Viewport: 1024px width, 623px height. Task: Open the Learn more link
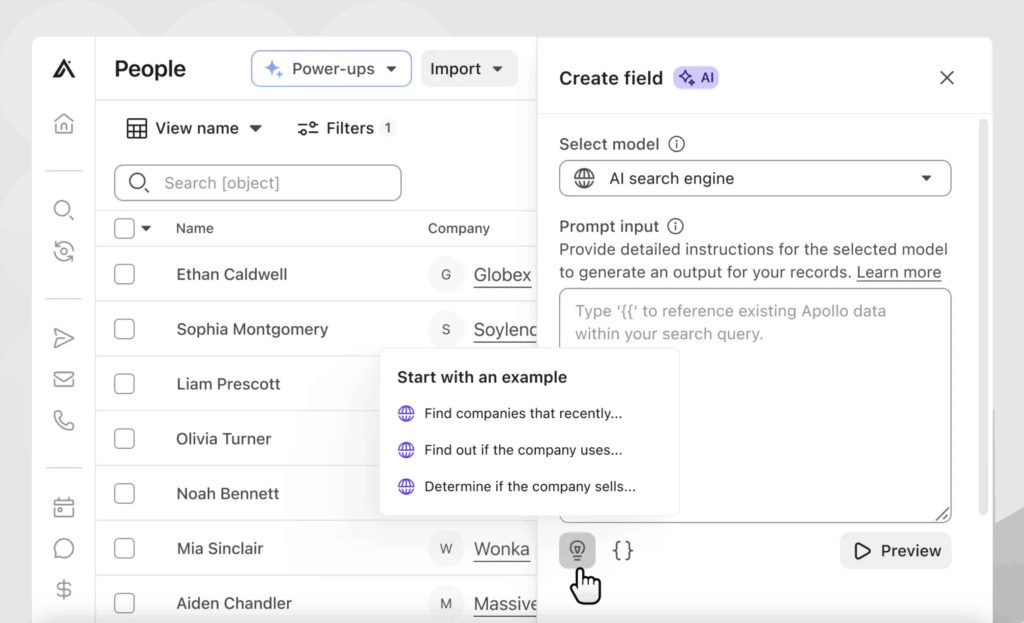(x=898, y=272)
